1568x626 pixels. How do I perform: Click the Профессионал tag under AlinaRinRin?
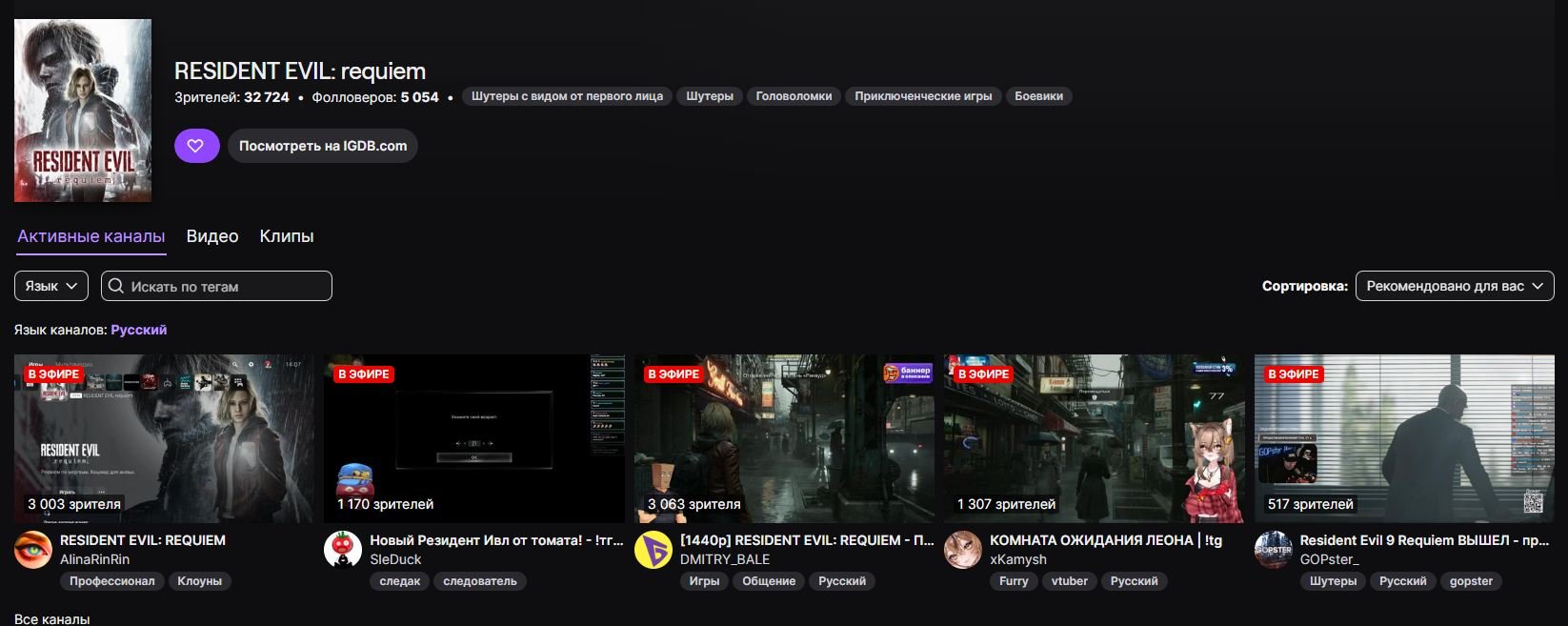[111, 581]
